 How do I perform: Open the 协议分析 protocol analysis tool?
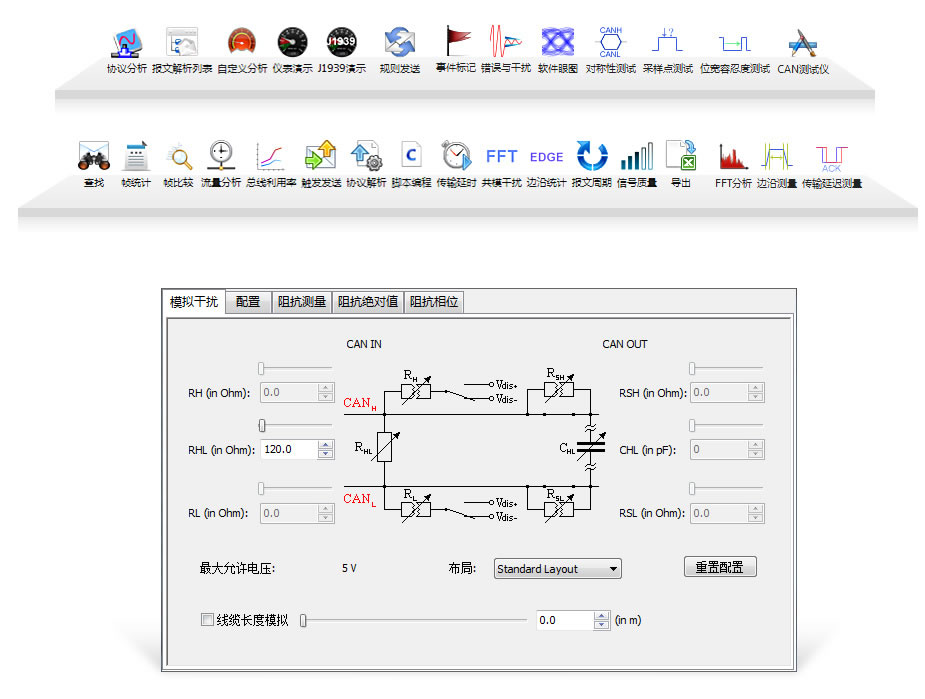click(x=126, y=43)
